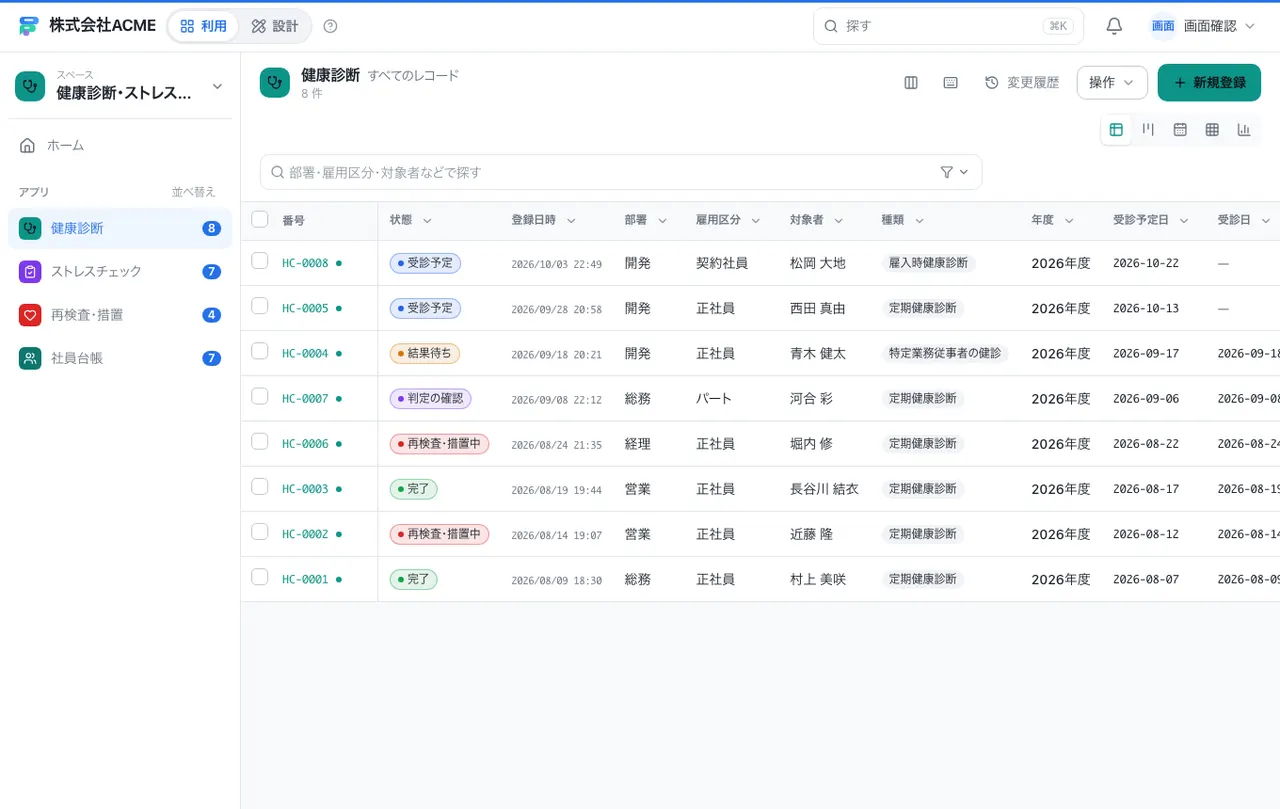This screenshot has width=1280, height=809.
Task: Check the box for row HC-0001
Action: 260,577
